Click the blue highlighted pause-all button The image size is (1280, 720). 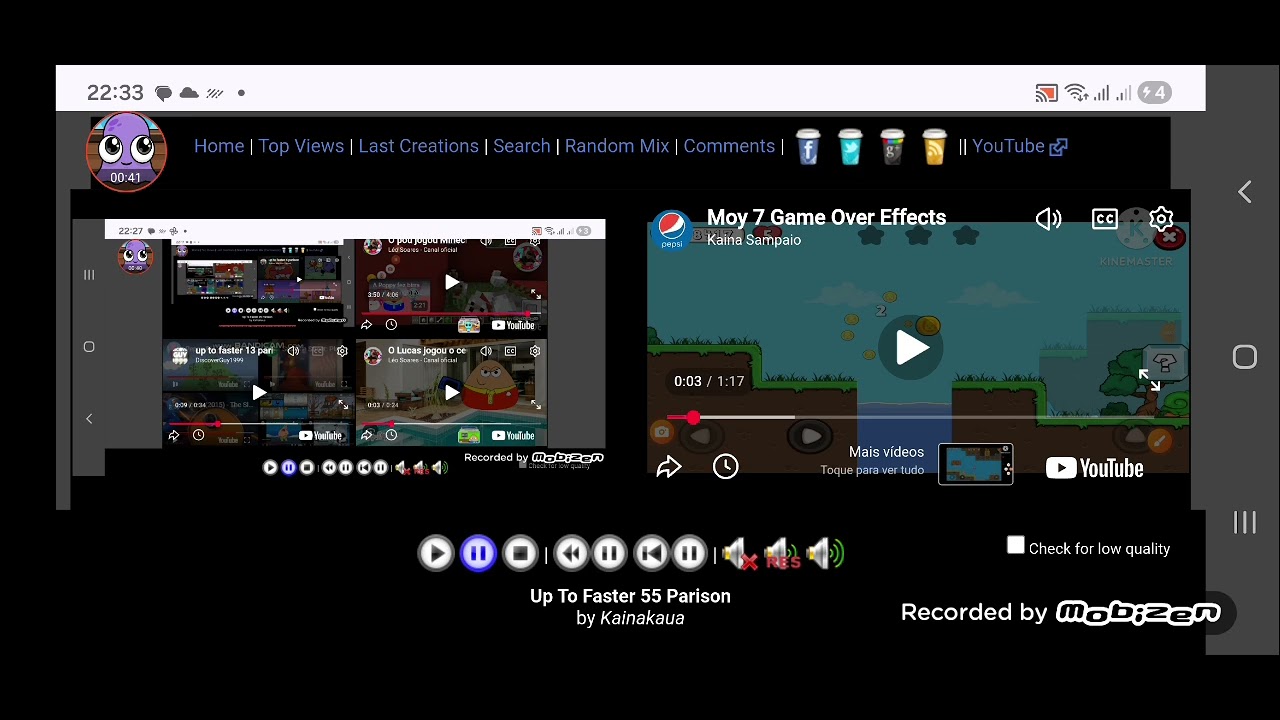pyautogui.click(x=478, y=553)
